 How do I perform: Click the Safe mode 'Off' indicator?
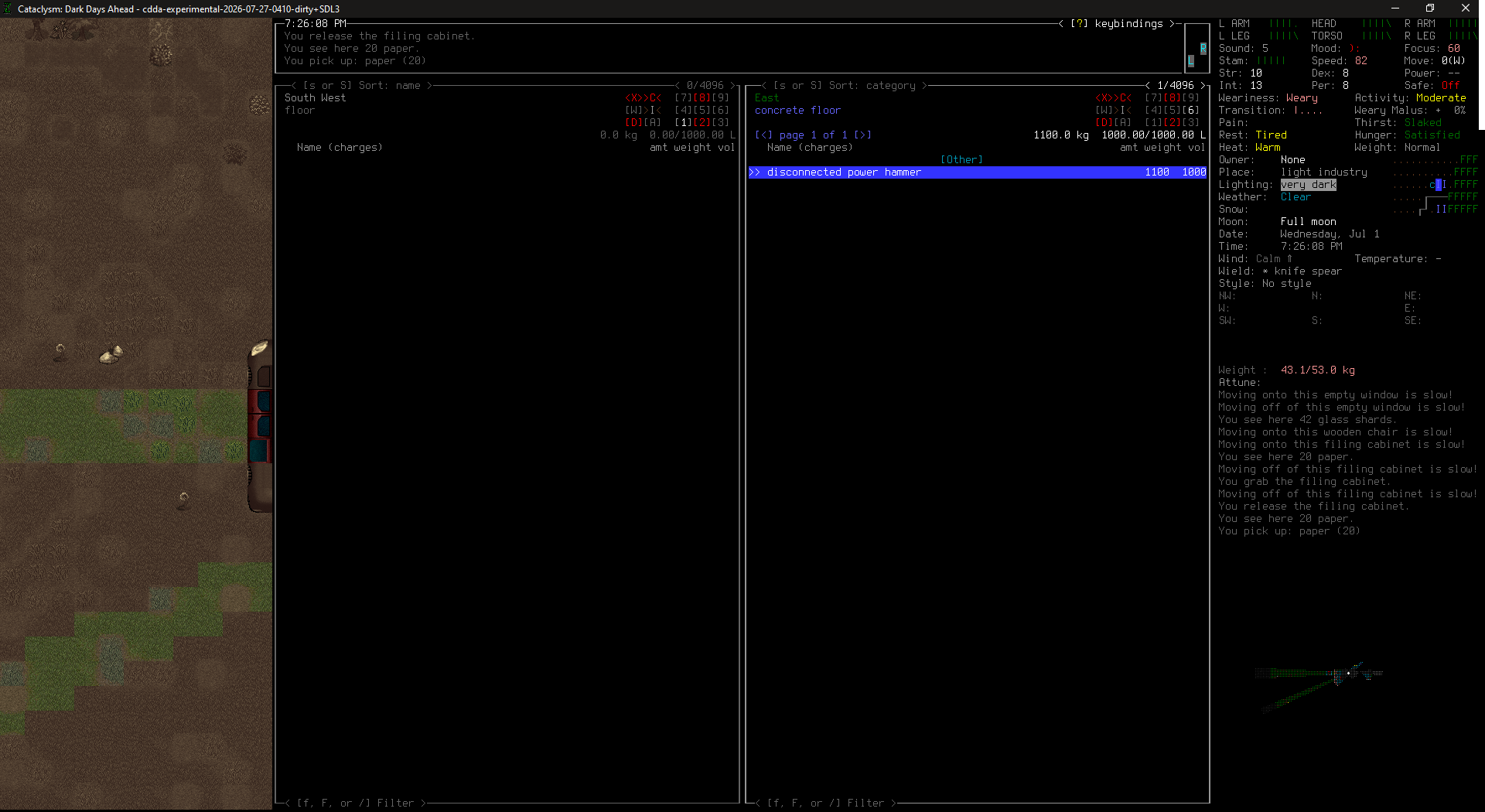point(1450,86)
